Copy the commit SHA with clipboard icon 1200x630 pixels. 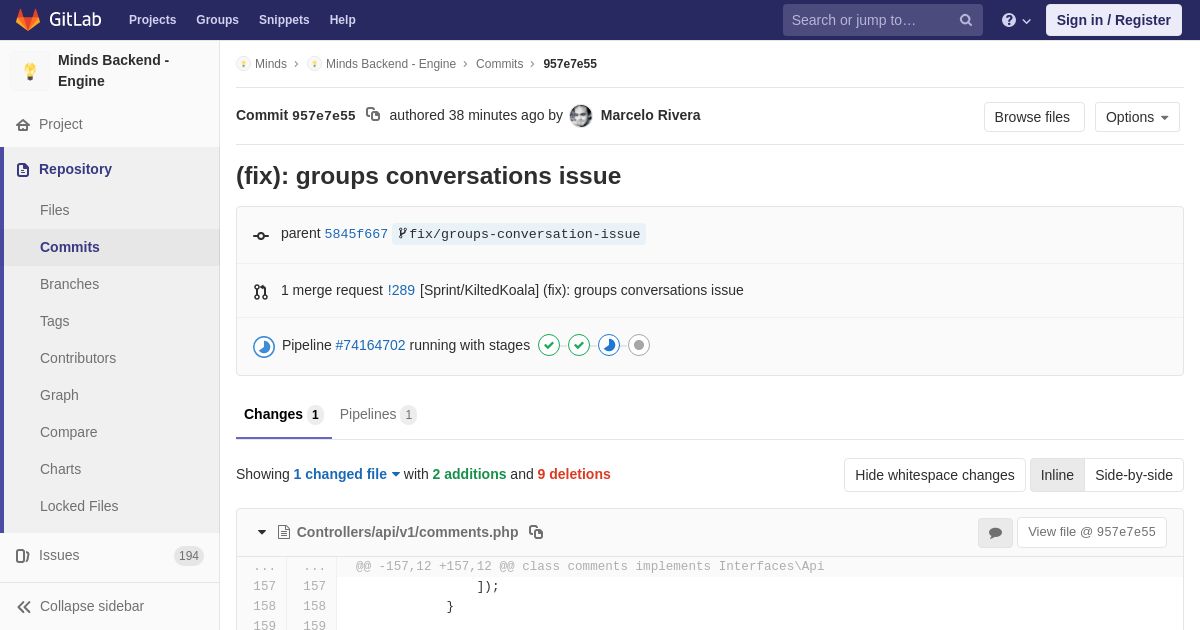coord(373,115)
